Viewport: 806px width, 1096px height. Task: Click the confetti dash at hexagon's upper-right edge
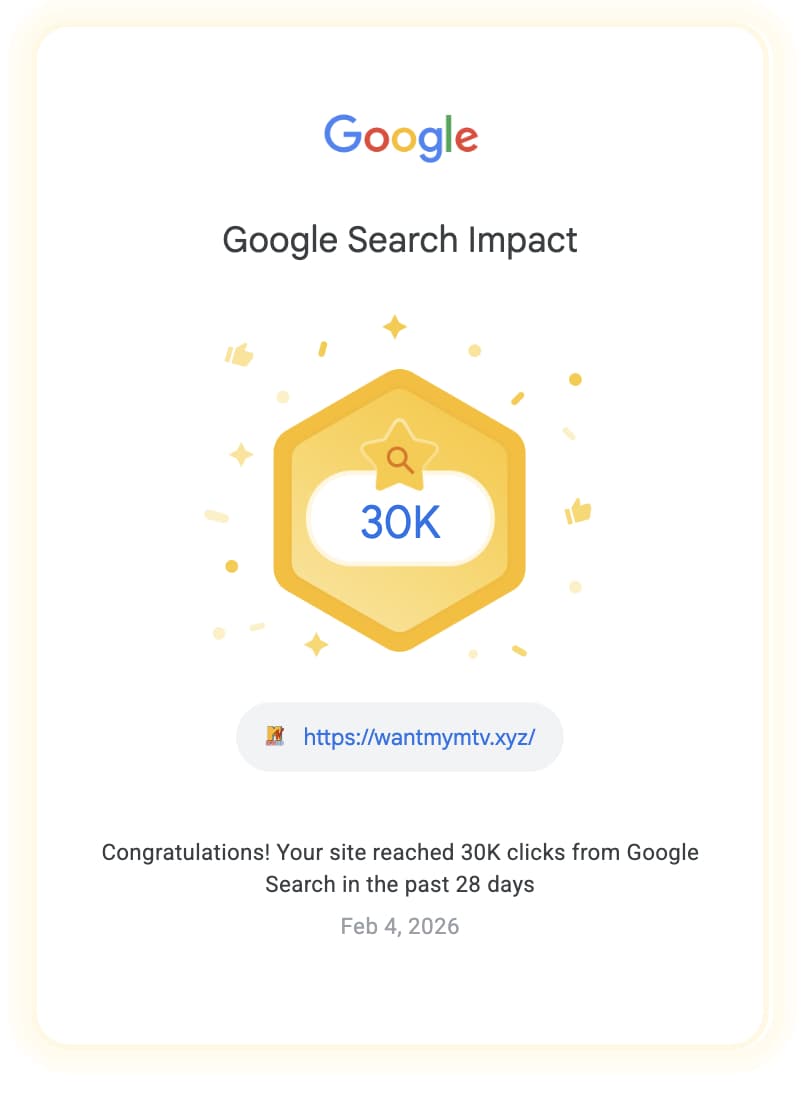[x=517, y=398]
